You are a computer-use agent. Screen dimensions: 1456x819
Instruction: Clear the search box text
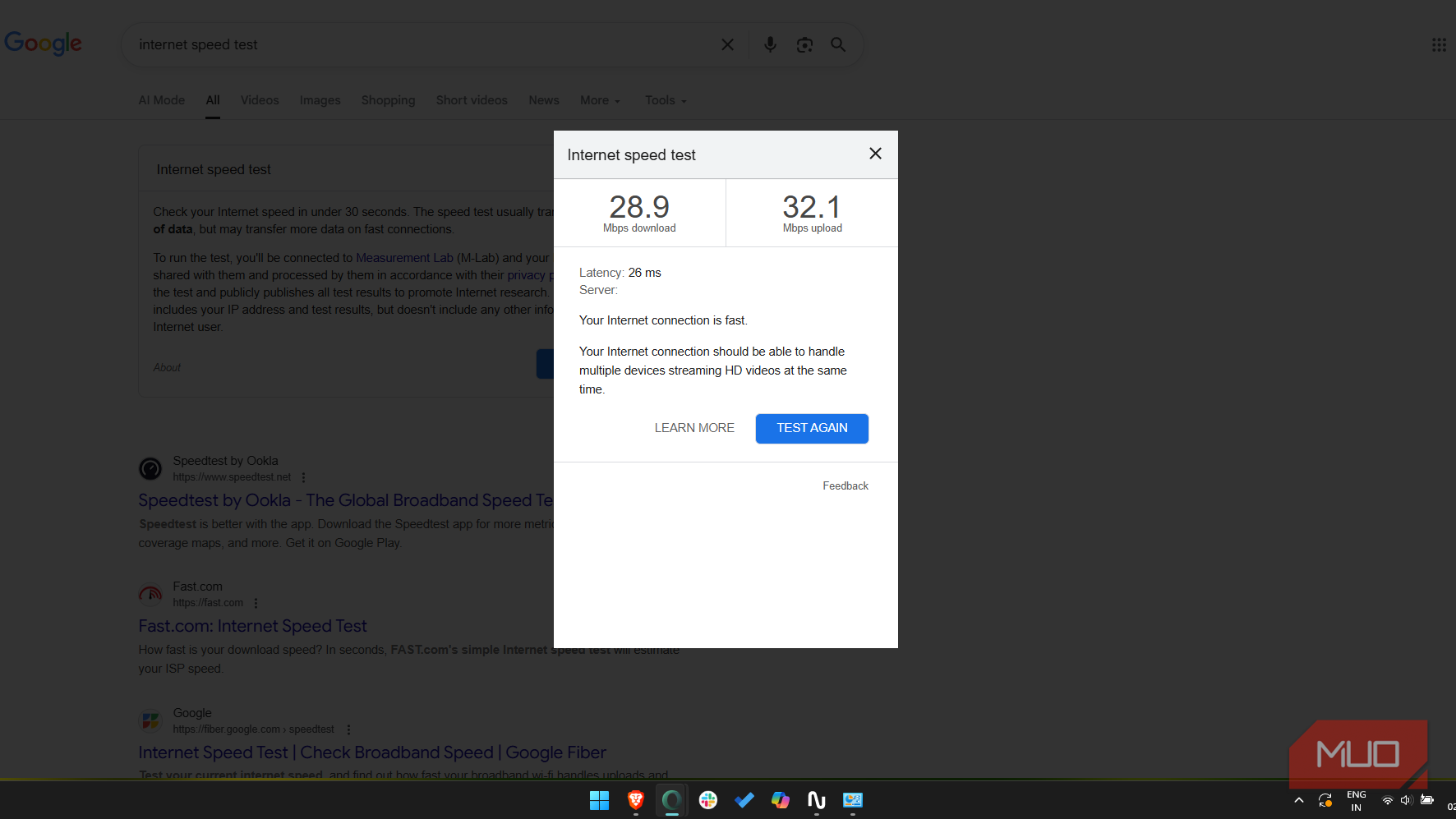(x=727, y=45)
